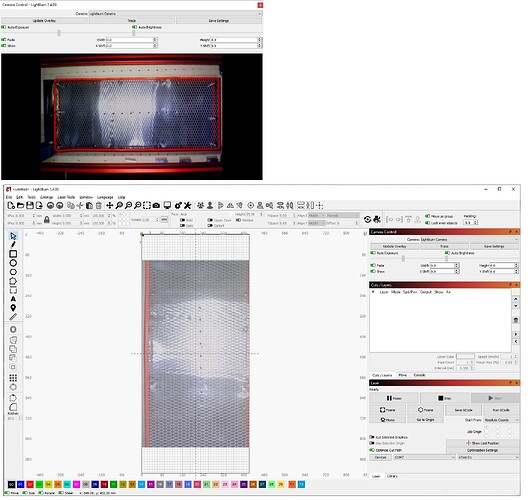
Task: Select the Measure tool
Action: coord(13,317)
